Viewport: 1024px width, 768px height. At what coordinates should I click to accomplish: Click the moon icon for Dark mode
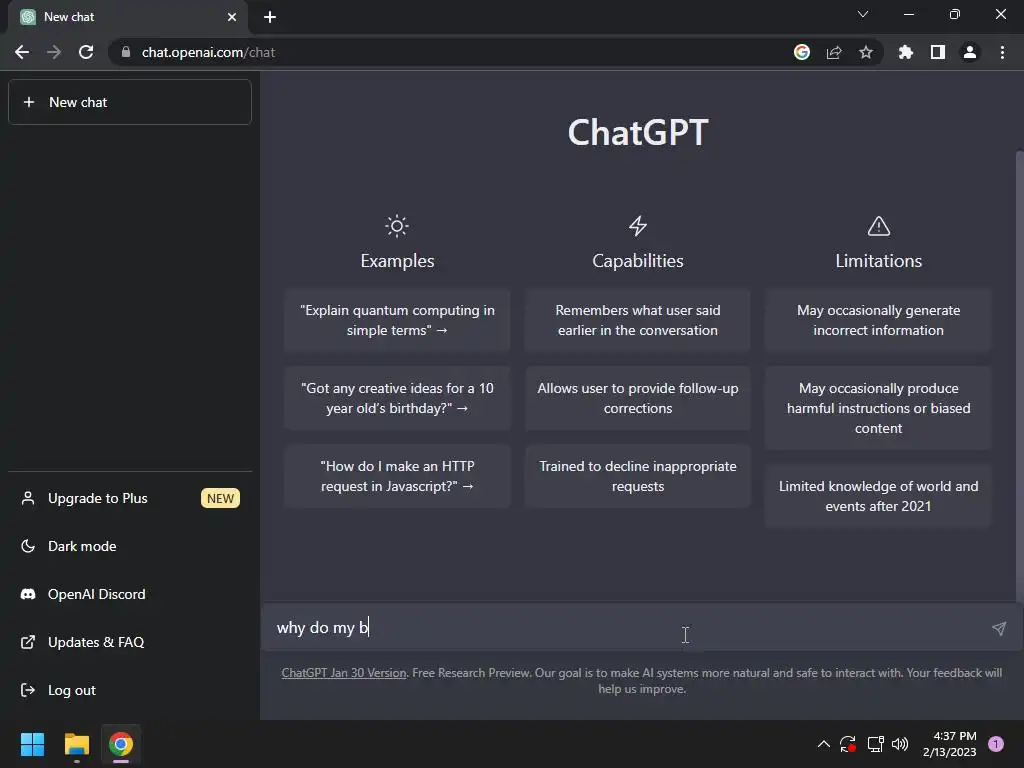[28, 546]
